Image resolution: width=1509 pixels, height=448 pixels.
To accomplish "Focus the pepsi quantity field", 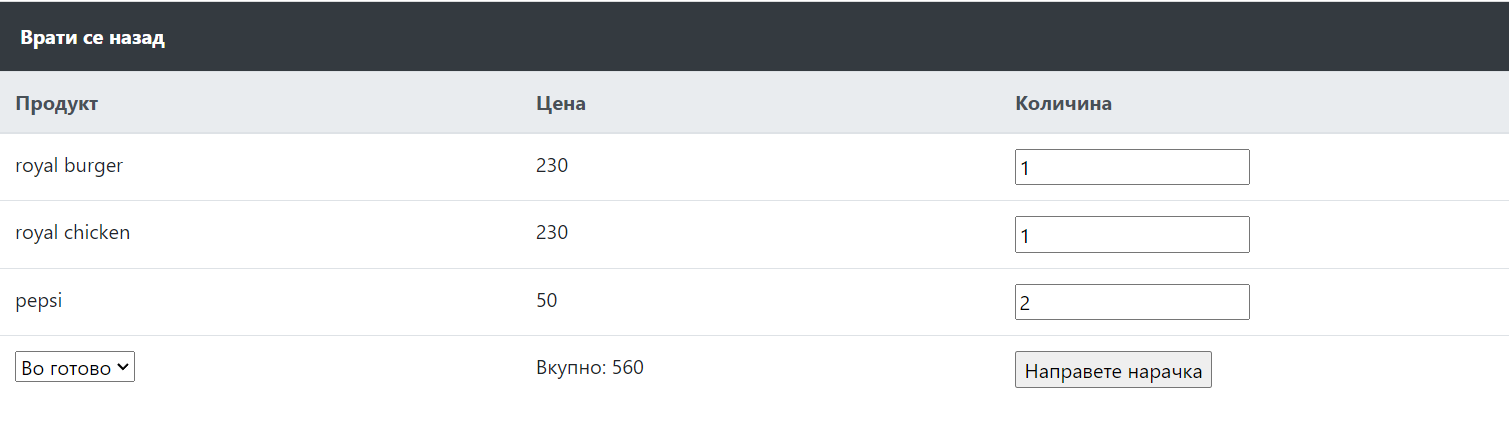I will [1131, 302].
